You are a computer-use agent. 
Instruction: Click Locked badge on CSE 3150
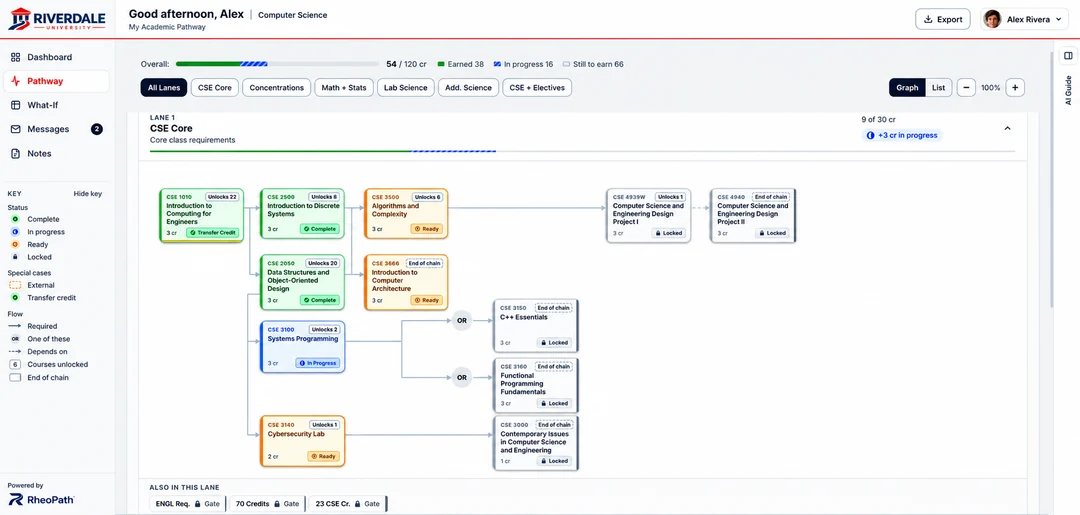(554, 342)
